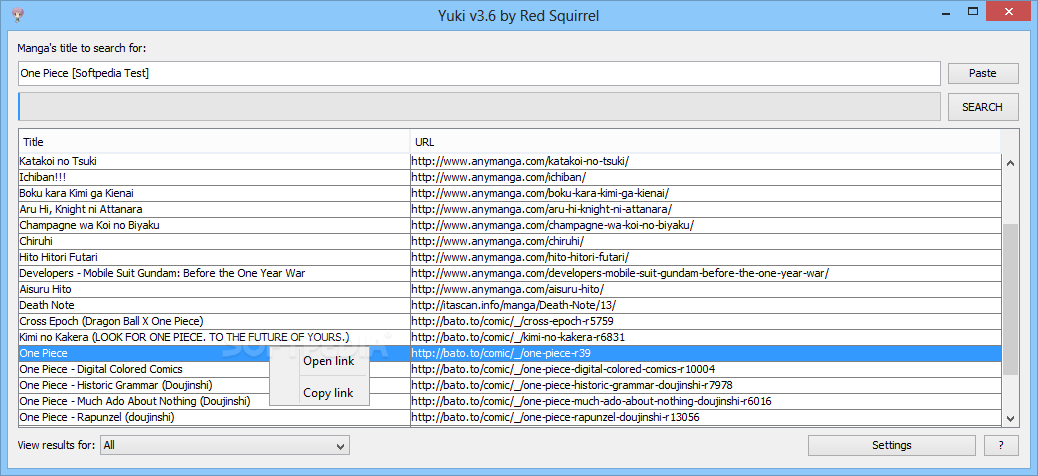
Task: Click the bato.to one-piece-r39 URL
Action: [500, 354]
